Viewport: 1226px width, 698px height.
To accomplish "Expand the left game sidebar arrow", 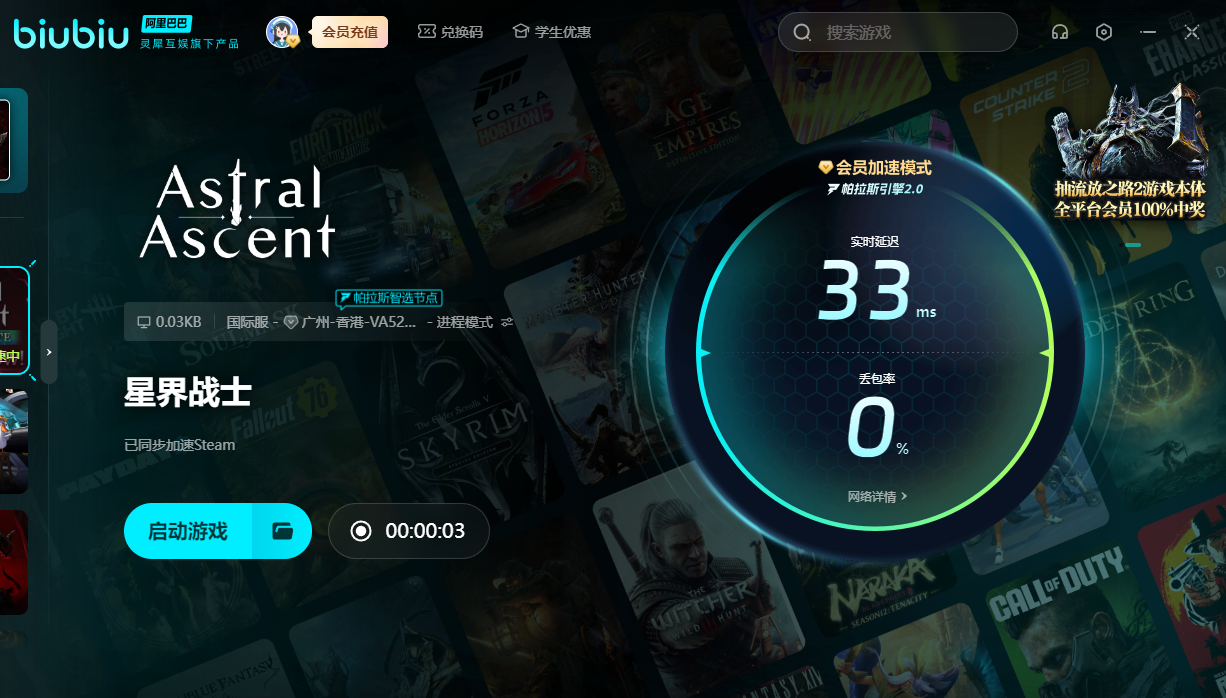I will 48,352.
